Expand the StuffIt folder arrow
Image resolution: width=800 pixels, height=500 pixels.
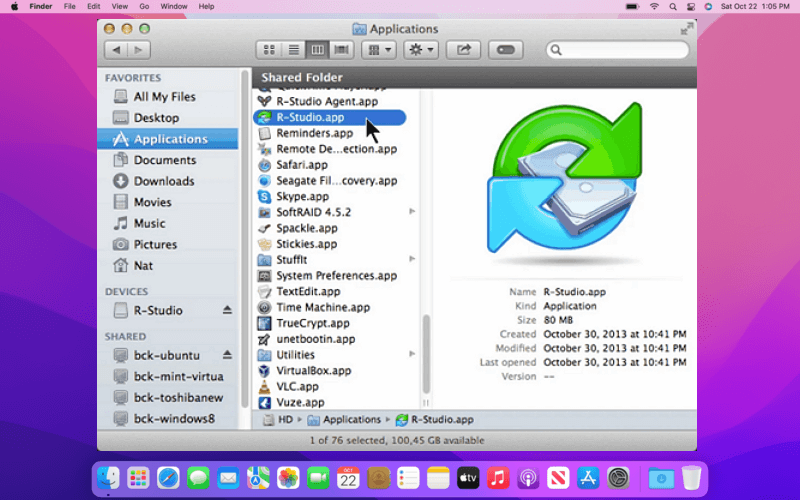(412, 259)
